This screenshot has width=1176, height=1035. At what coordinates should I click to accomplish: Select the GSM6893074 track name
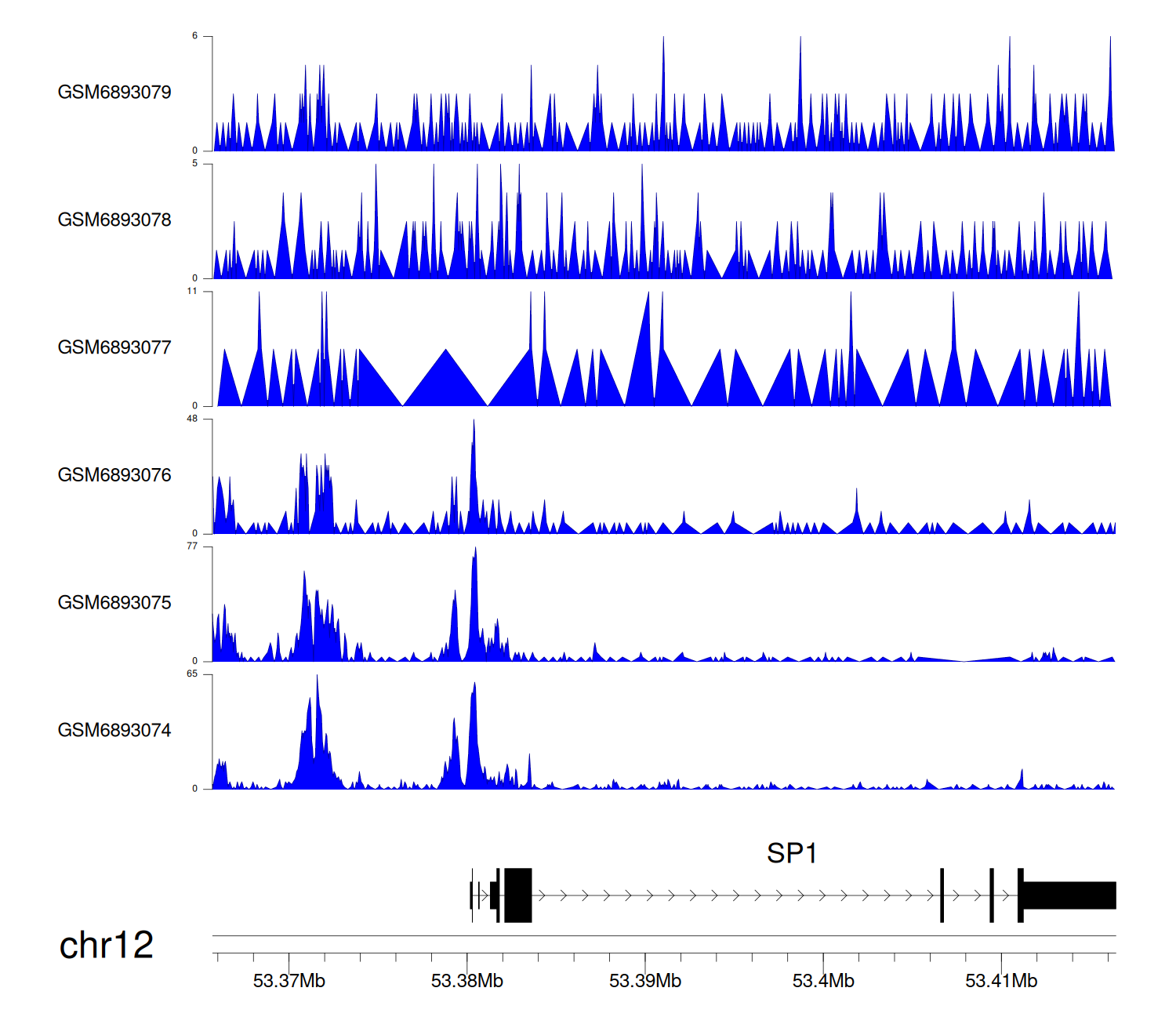[114, 731]
